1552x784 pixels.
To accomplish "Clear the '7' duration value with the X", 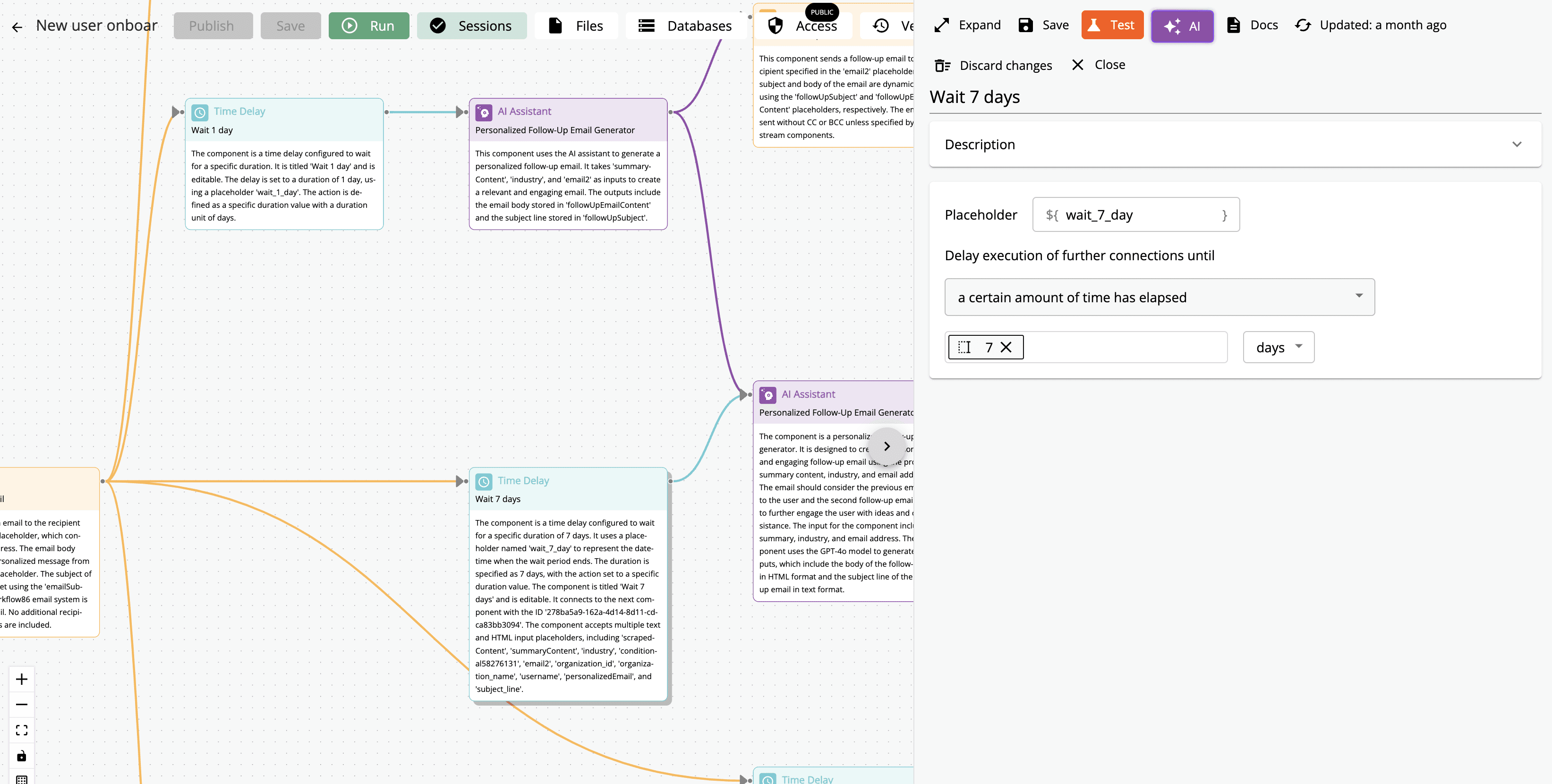I will (x=1006, y=347).
